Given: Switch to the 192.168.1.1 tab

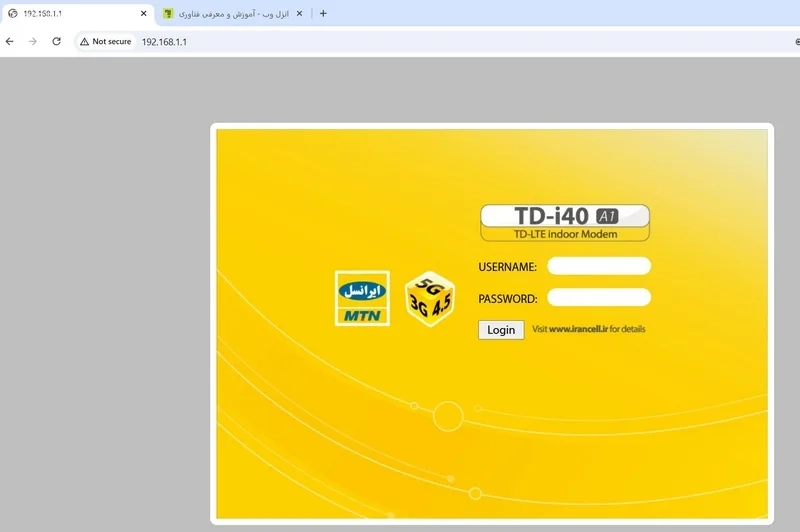Looking at the screenshot, I should [x=78, y=14].
